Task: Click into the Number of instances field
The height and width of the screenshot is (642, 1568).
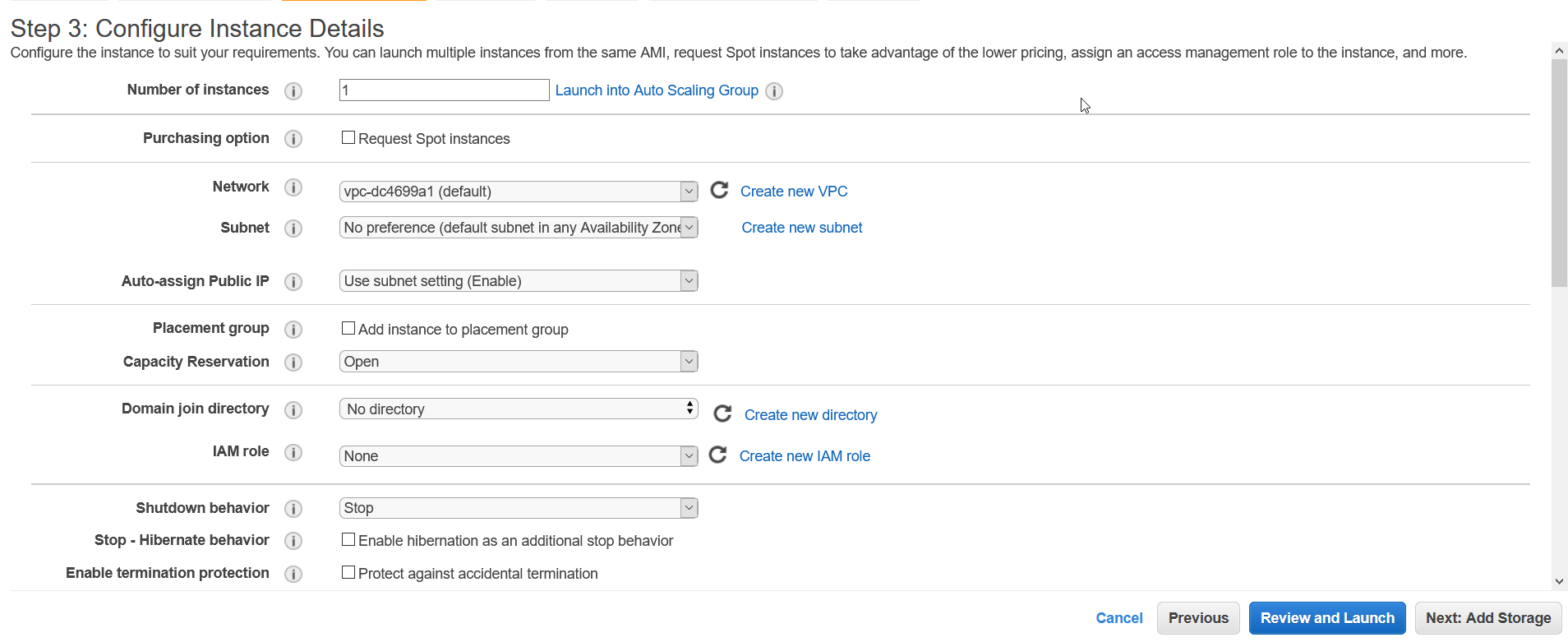Action: click(444, 90)
